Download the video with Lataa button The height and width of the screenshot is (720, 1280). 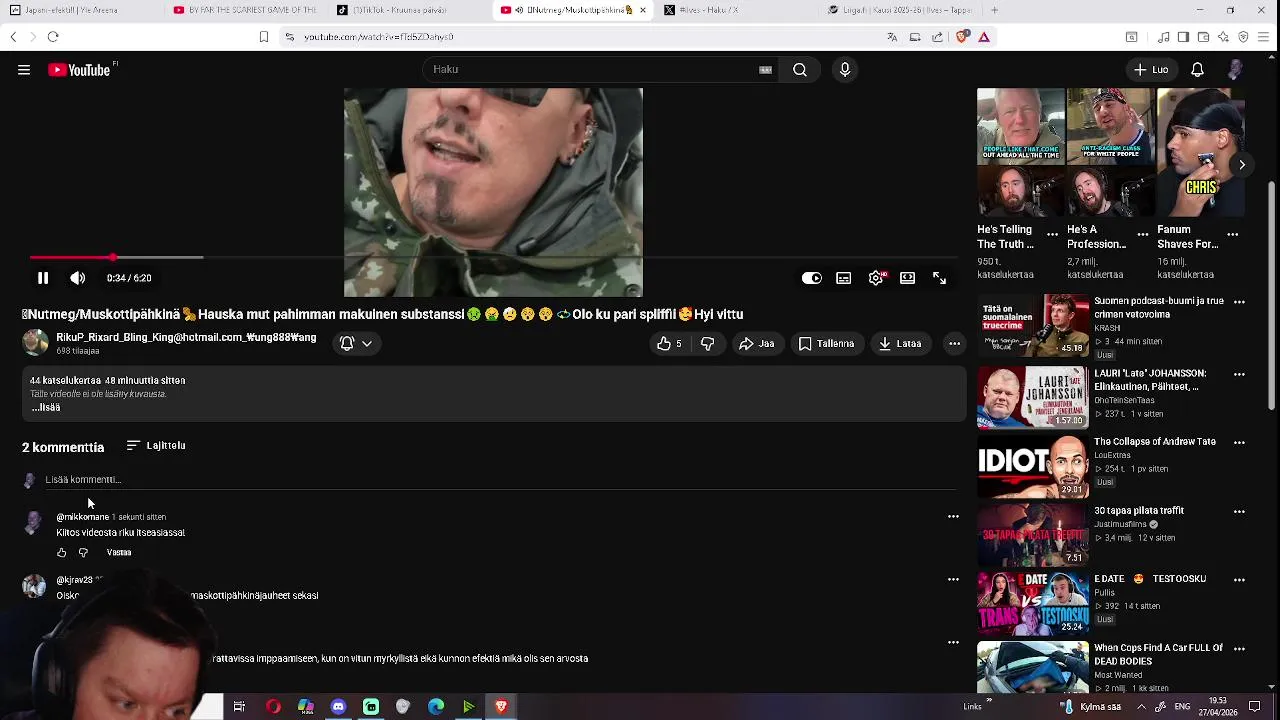pyautogui.click(x=900, y=343)
